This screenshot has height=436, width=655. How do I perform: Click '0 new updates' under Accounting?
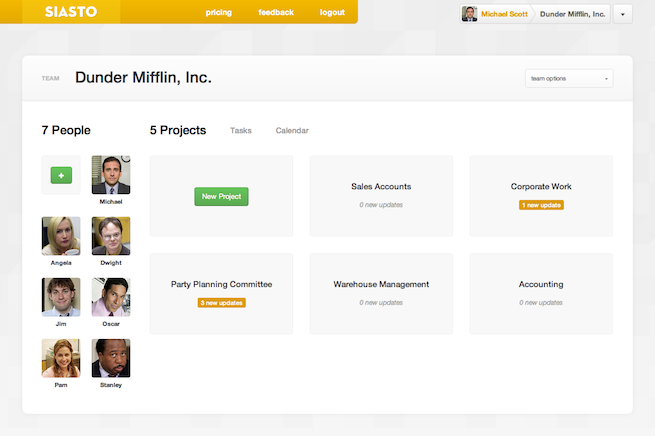click(541, 303)
